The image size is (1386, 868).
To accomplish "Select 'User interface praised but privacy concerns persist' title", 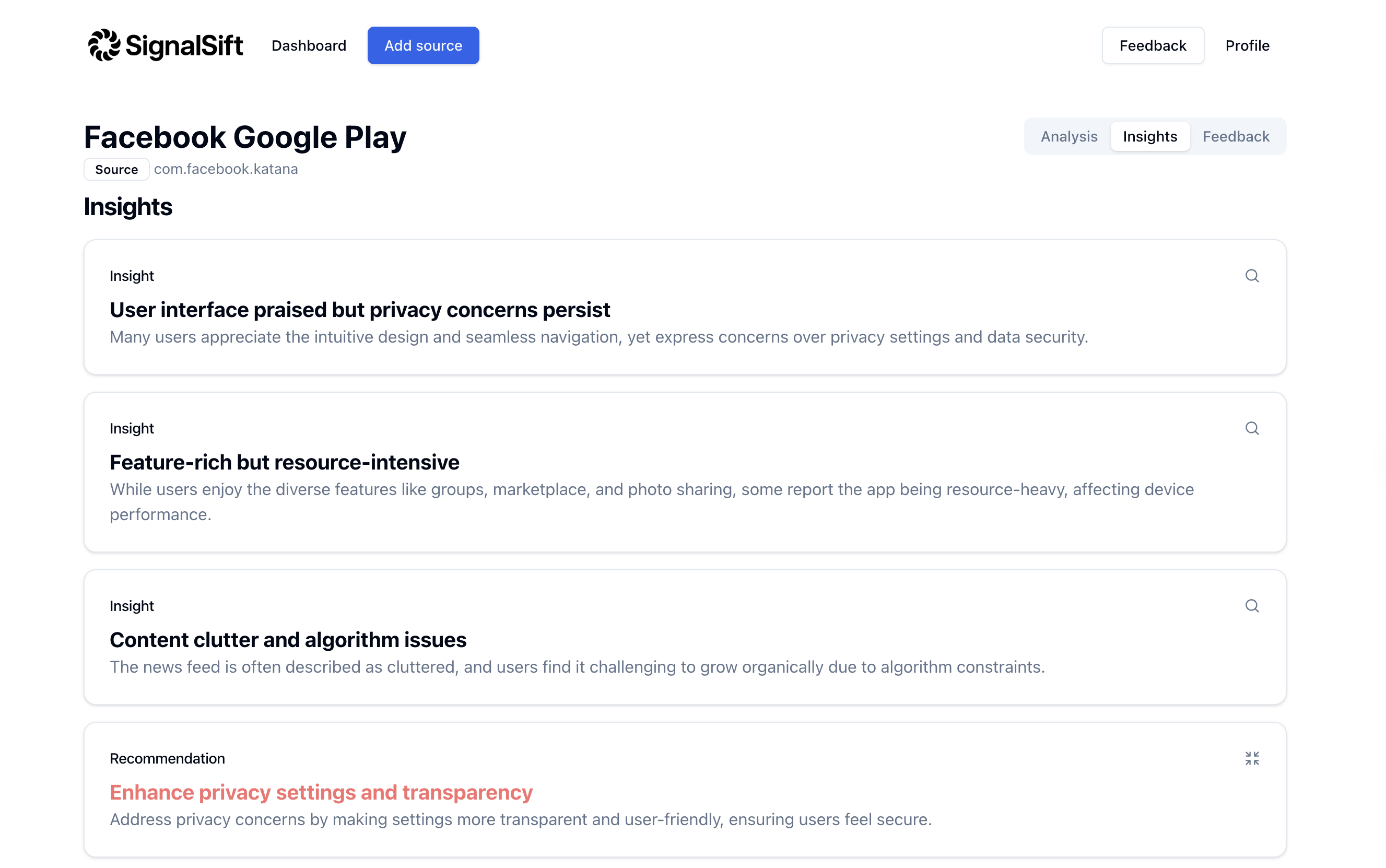I will click(360, 309).
